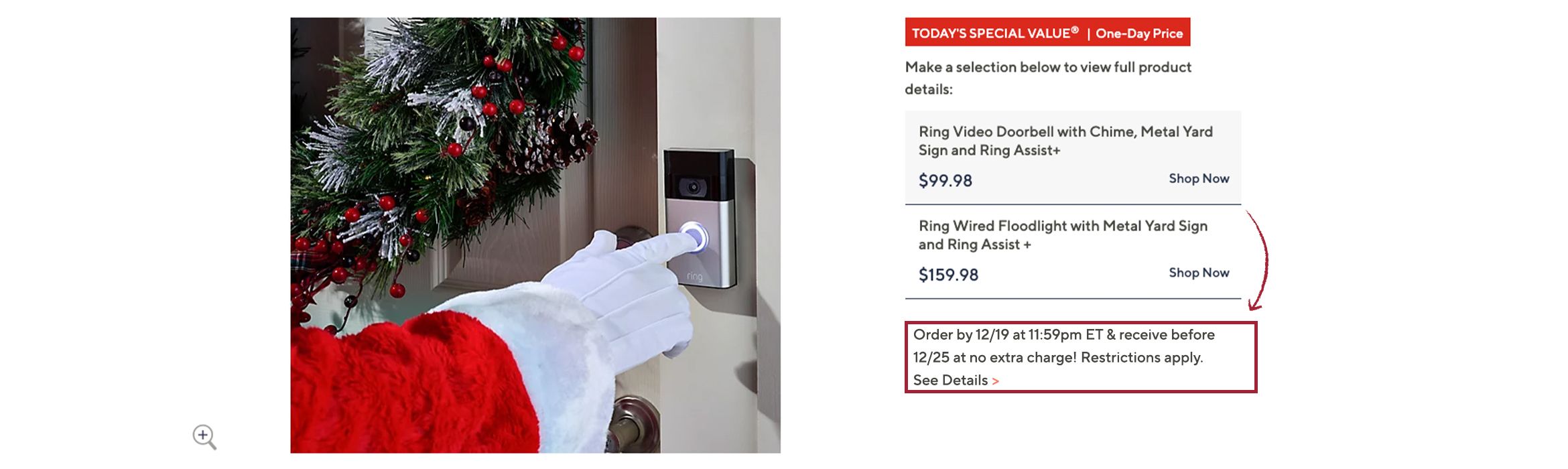
Task: Click the curved red arrow graphic
Action: point(1258,261)
